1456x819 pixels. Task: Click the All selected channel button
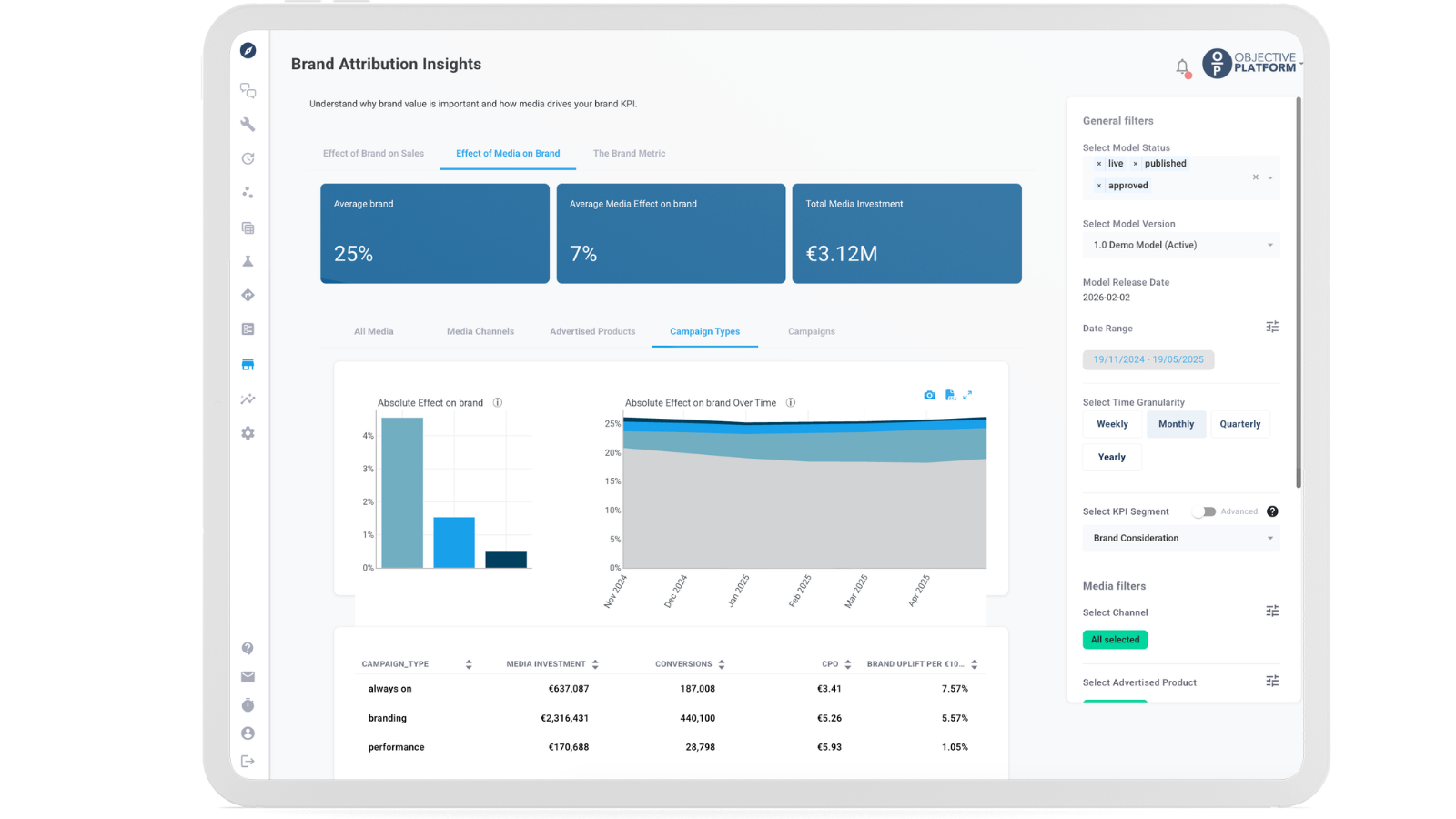point(1115,640)
